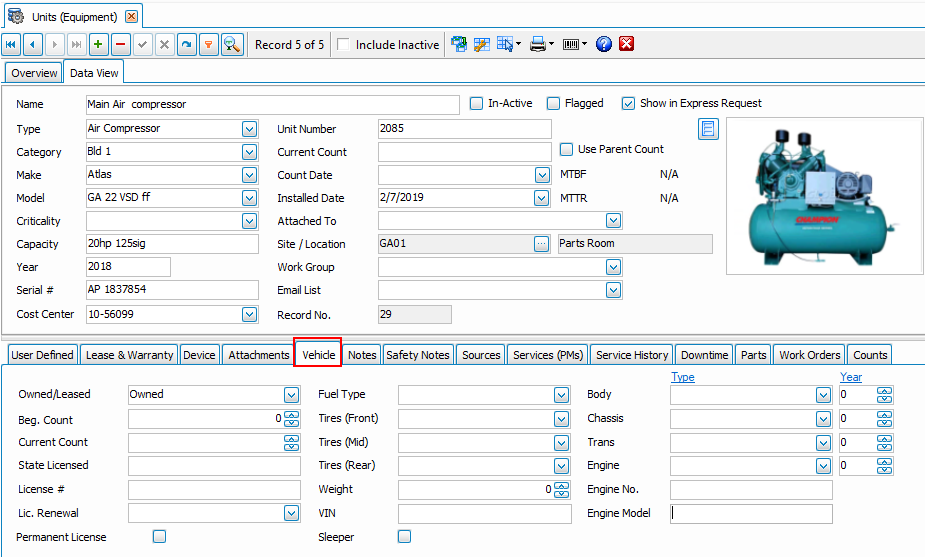Expand the Model dropdown
Viewport: 929px width, 558px height.
click(249, 198)
